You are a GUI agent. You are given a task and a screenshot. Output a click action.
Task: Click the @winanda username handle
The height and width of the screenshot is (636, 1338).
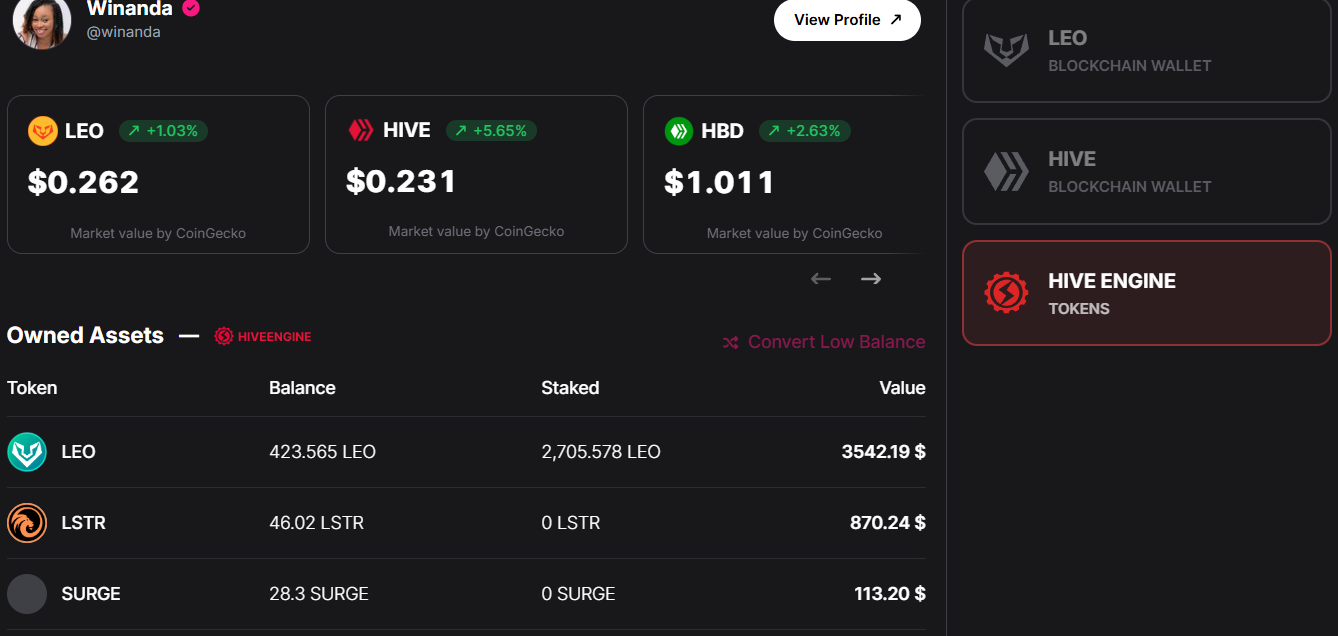(124, 32)
